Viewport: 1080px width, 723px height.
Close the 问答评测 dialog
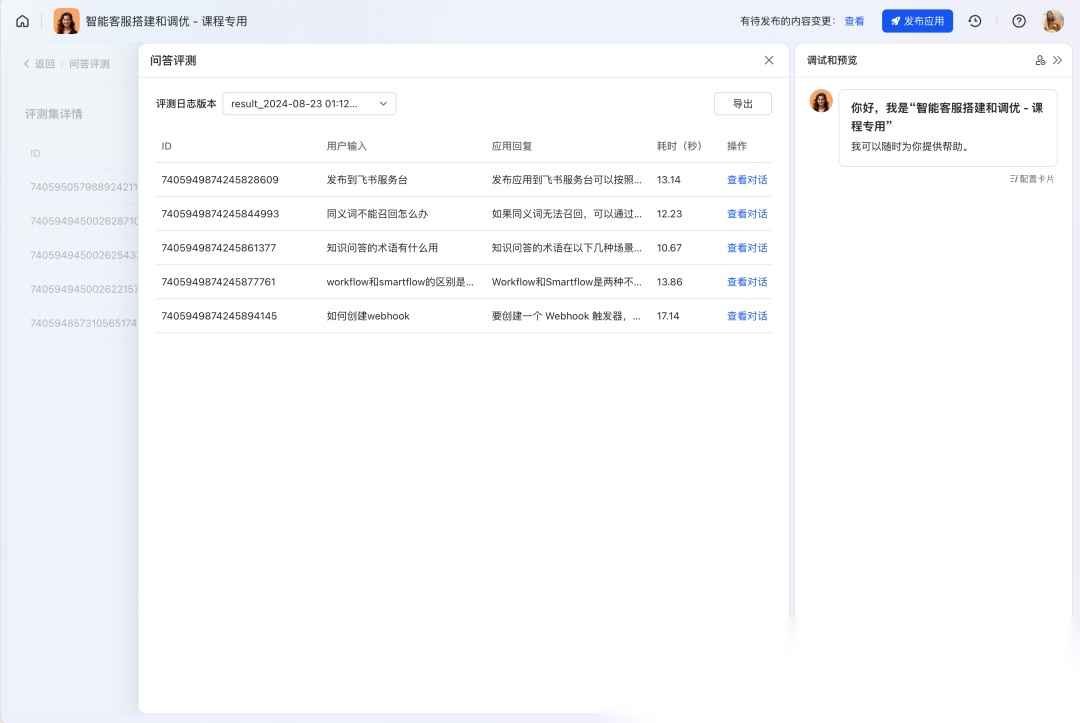point(769,61)
